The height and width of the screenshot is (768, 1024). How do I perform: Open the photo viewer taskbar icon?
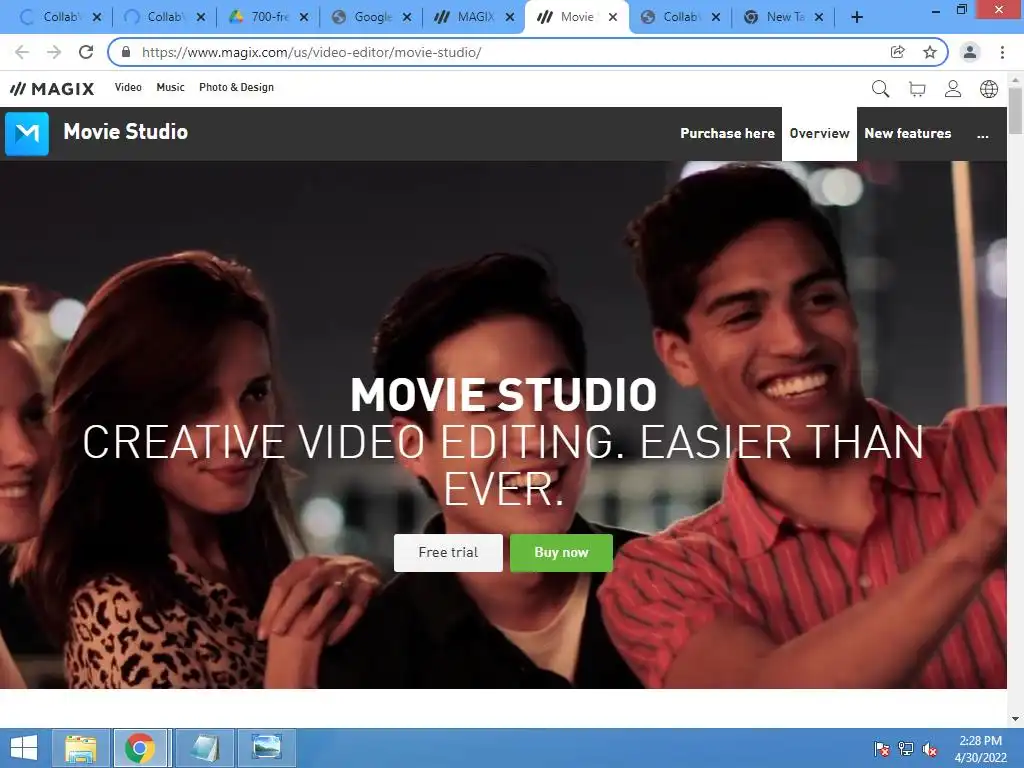pos(266,748)
